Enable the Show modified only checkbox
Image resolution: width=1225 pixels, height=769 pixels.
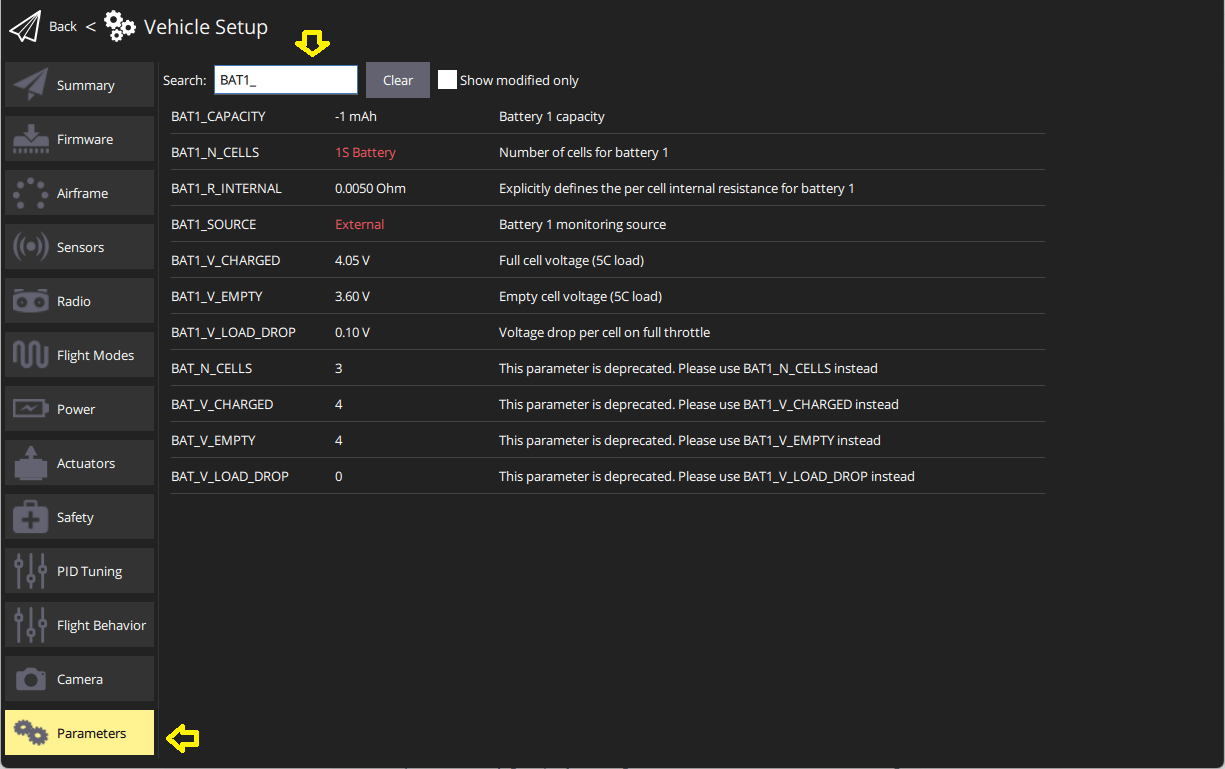[x=447, y=79]
